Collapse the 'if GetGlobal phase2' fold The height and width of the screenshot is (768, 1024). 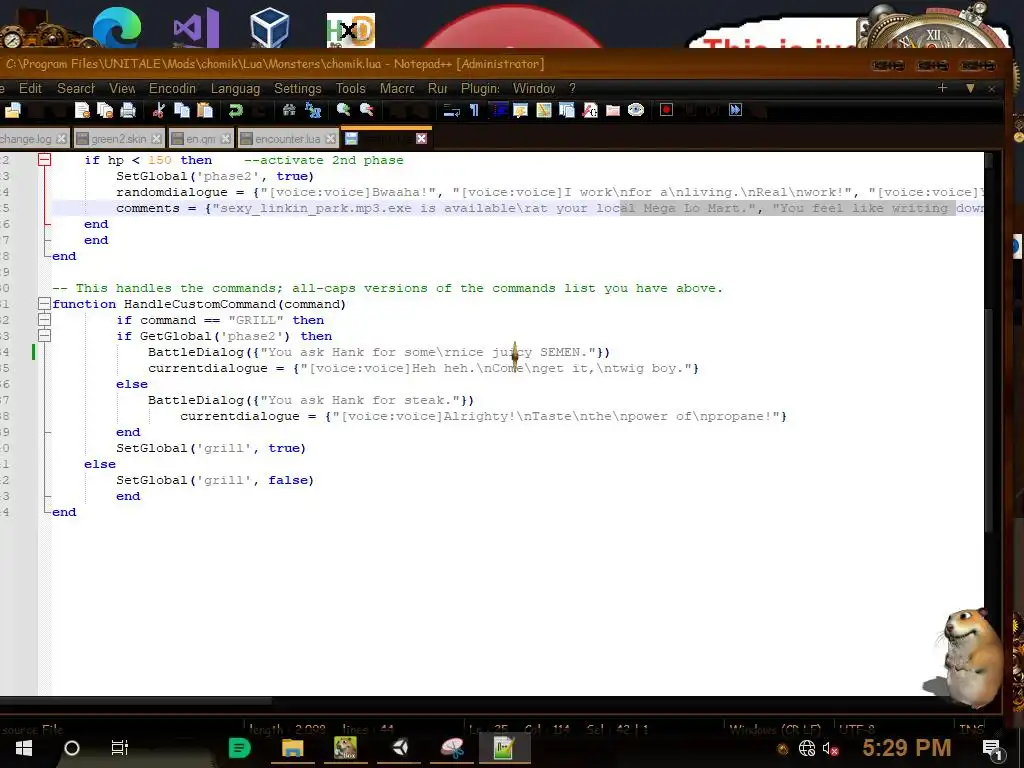coord(44,336)
